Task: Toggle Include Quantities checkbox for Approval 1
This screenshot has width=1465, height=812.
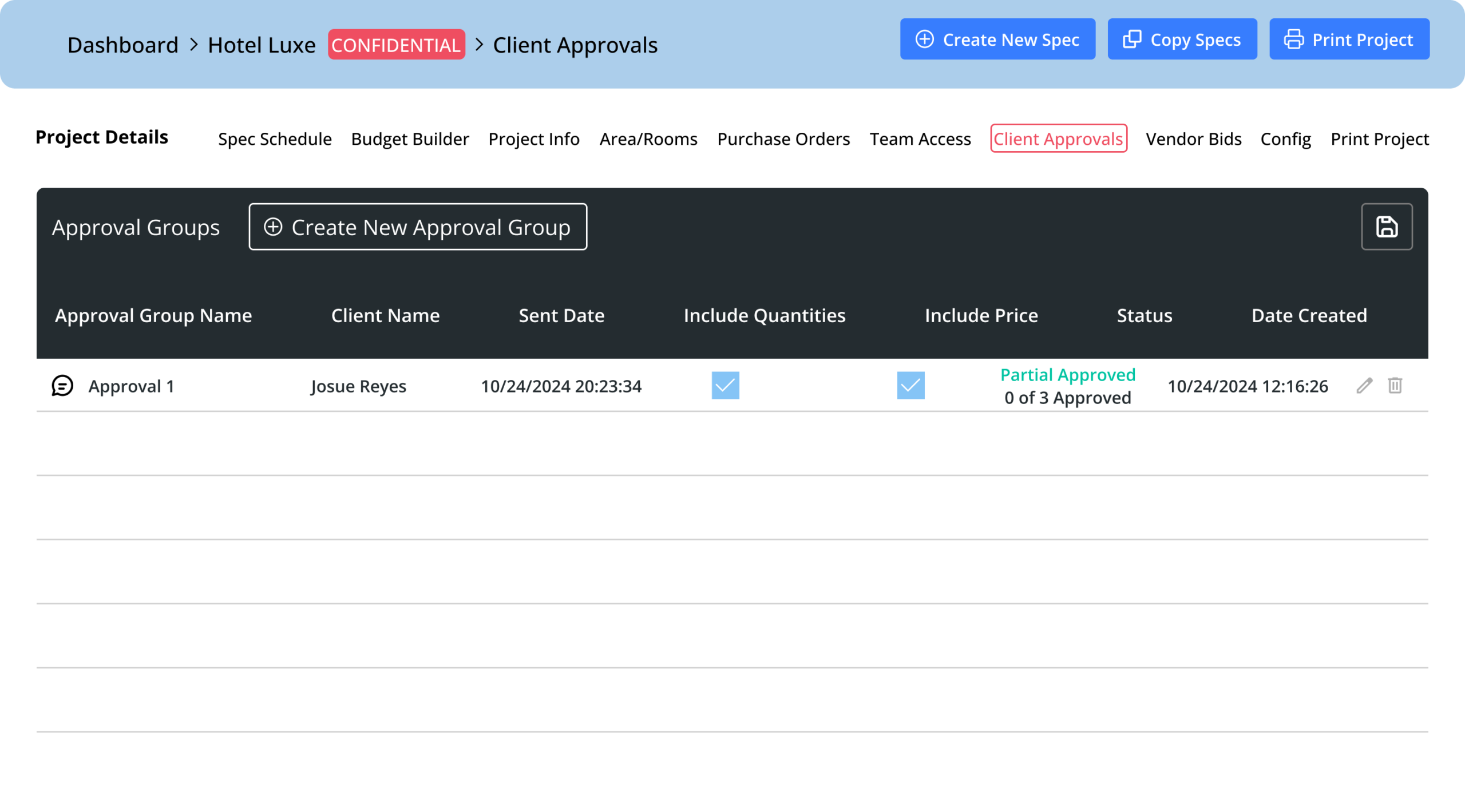Action: coord(725,386)
